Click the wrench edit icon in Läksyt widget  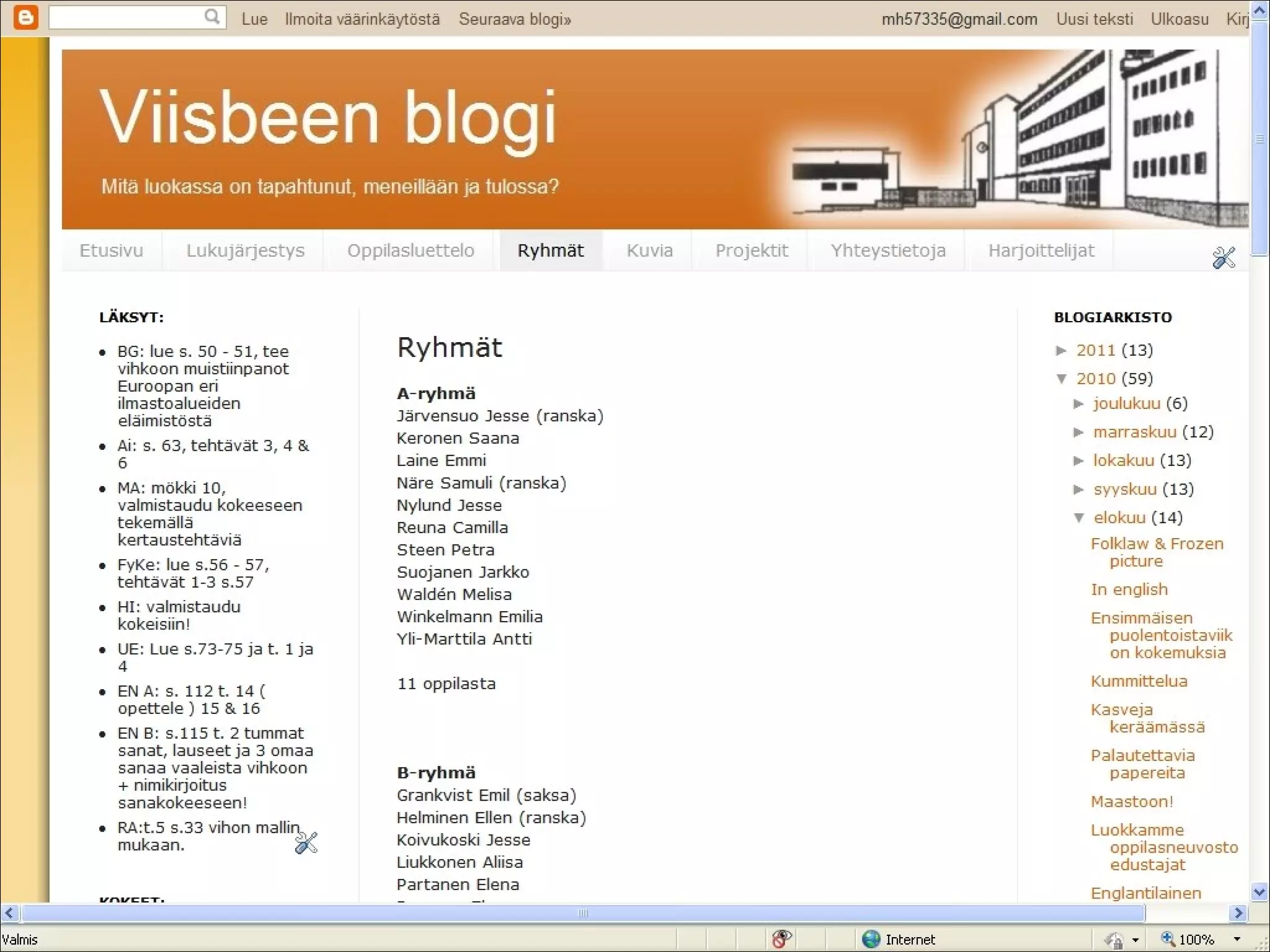click(306, 842)
